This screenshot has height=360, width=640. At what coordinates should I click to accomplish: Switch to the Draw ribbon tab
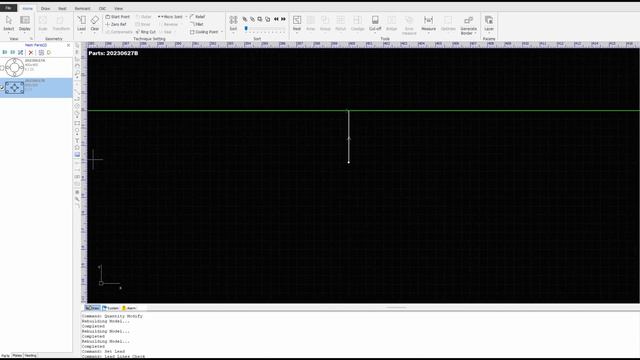click(x=45, y=9)
